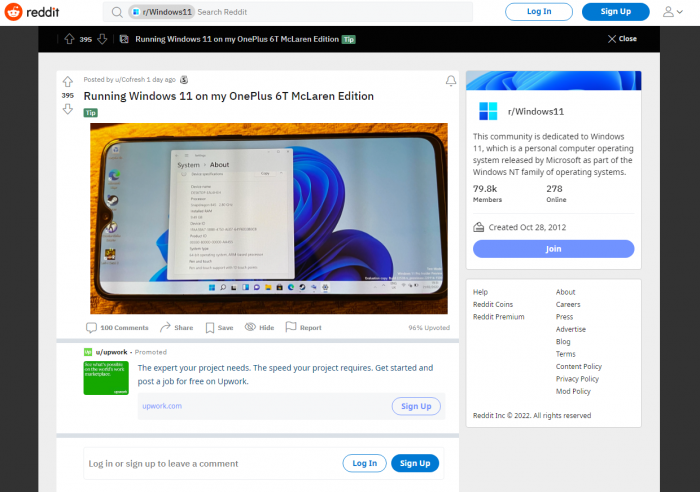
Task: Open the Advertise link
Action: pos(571,329)
